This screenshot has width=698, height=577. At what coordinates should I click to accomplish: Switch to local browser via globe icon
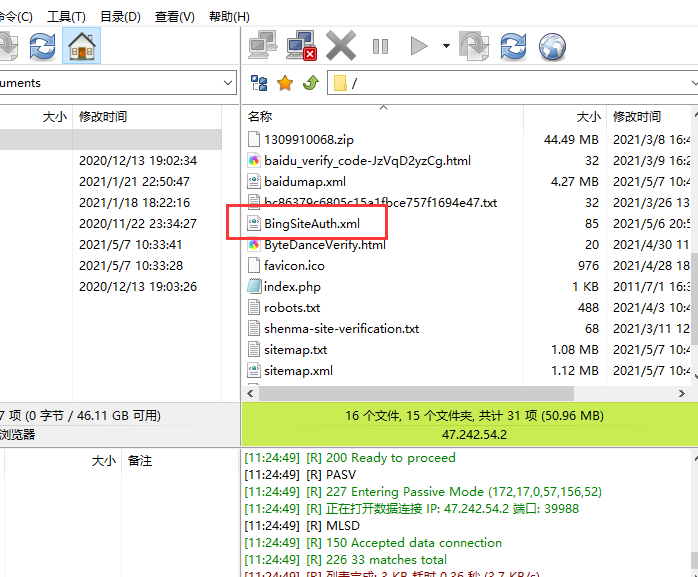coord(552,46)
